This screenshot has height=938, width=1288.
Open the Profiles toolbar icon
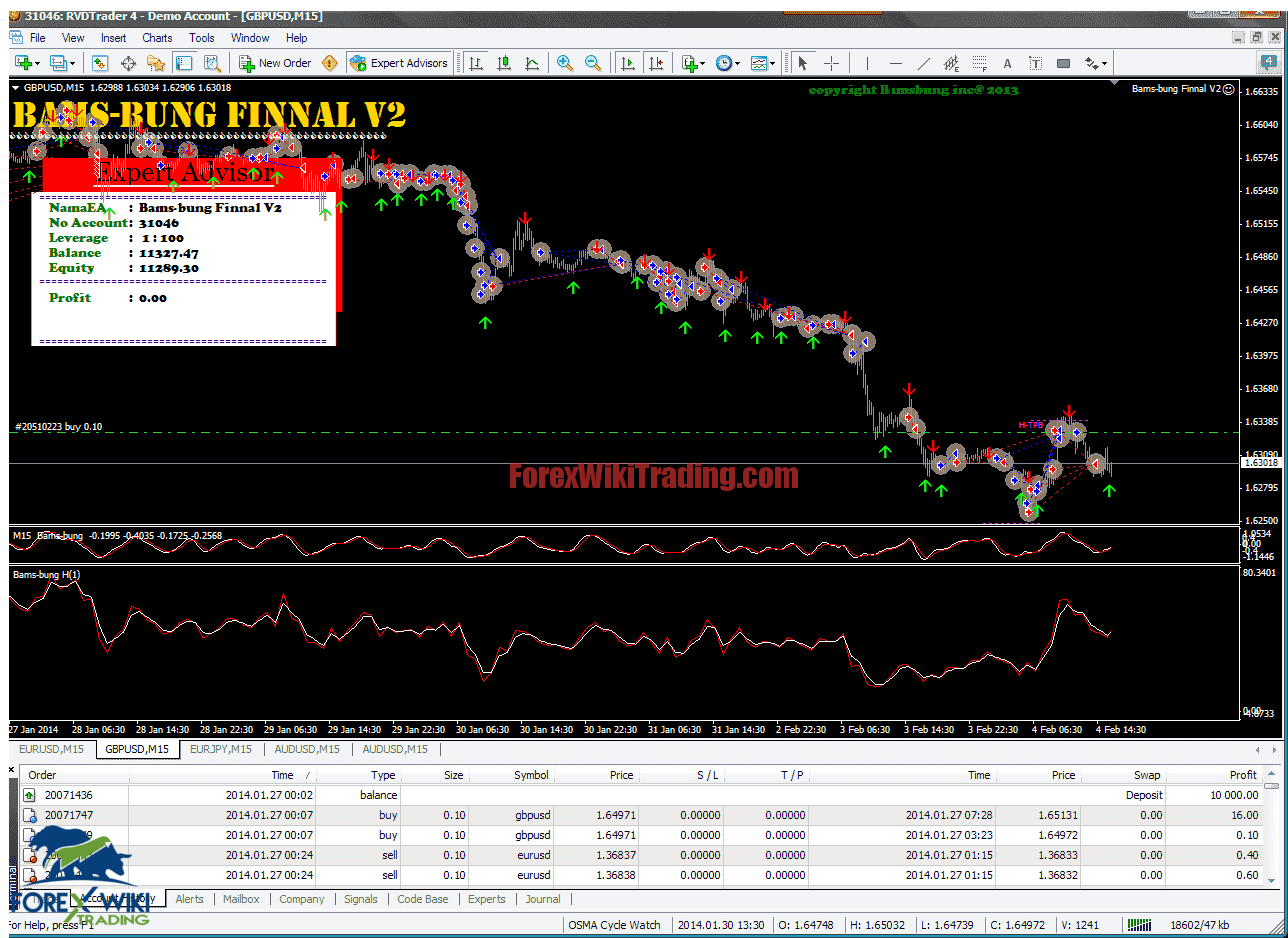coord(58,63)
